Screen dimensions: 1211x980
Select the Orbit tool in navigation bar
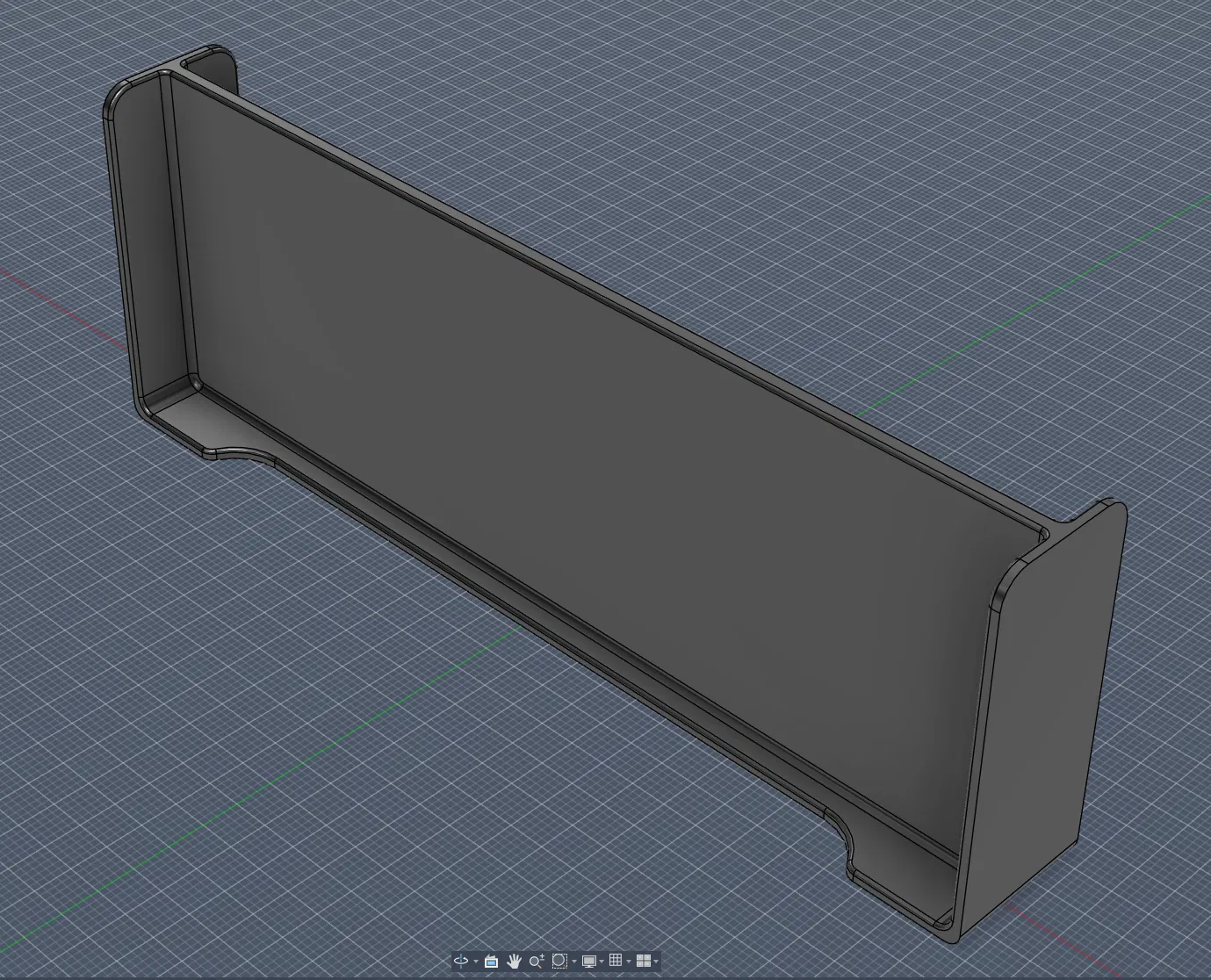[x=461, y=961]
